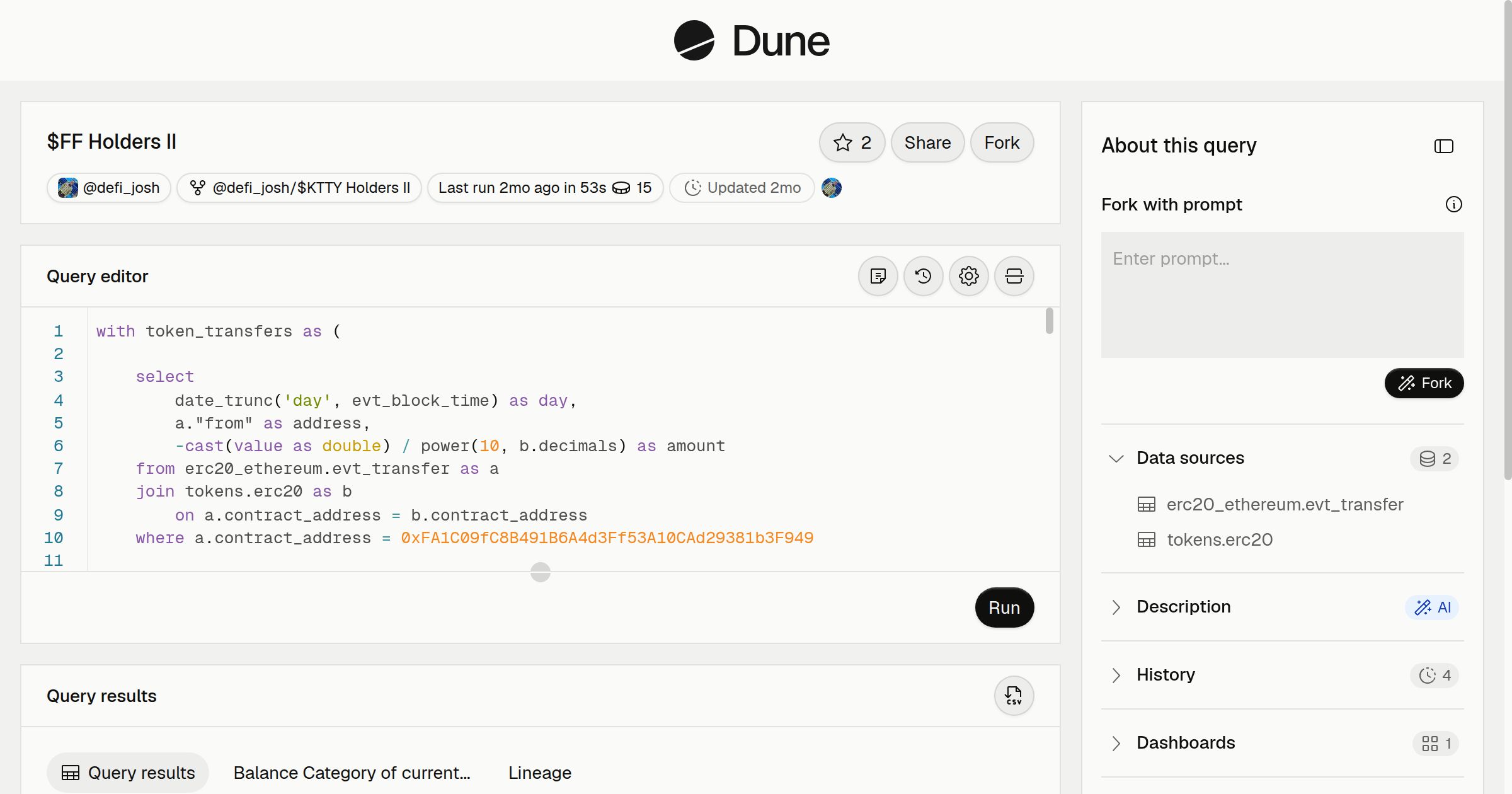1512x794 pixels.
Task: Open forked source @defi_josh/$KTTY Holders II
Action: (299, 188)
